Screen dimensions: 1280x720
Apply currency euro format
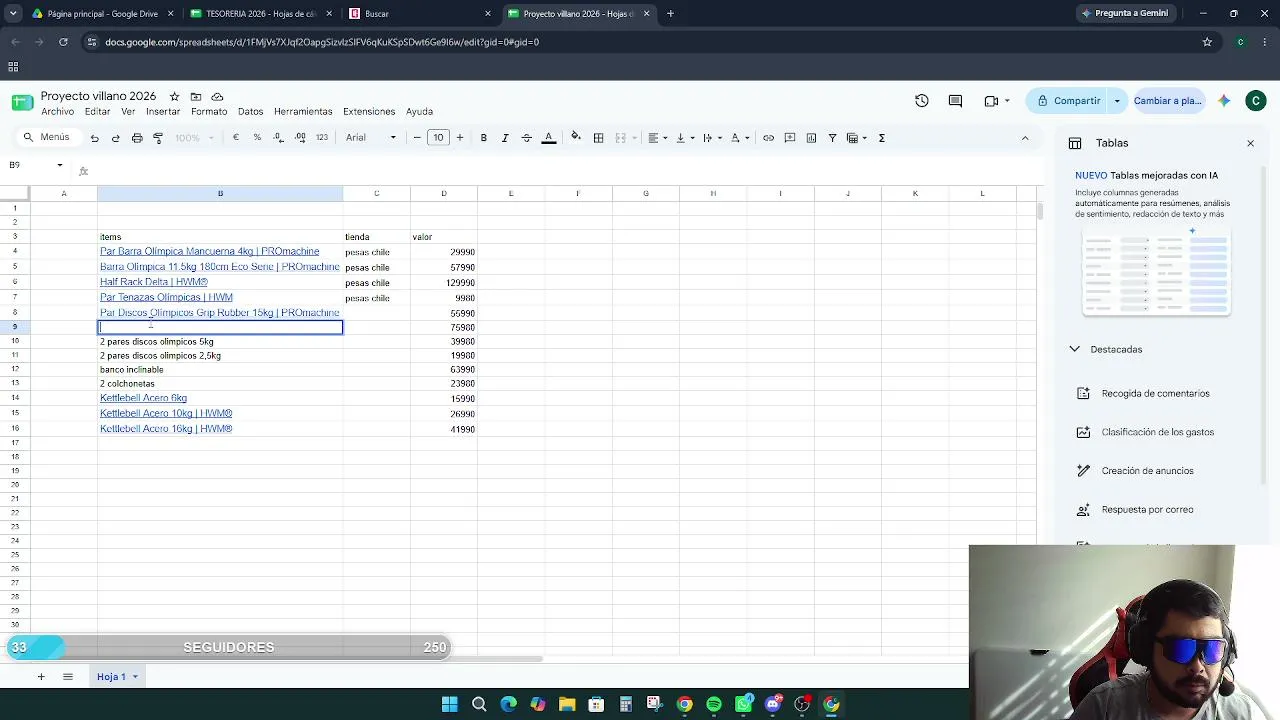(236, 138)
